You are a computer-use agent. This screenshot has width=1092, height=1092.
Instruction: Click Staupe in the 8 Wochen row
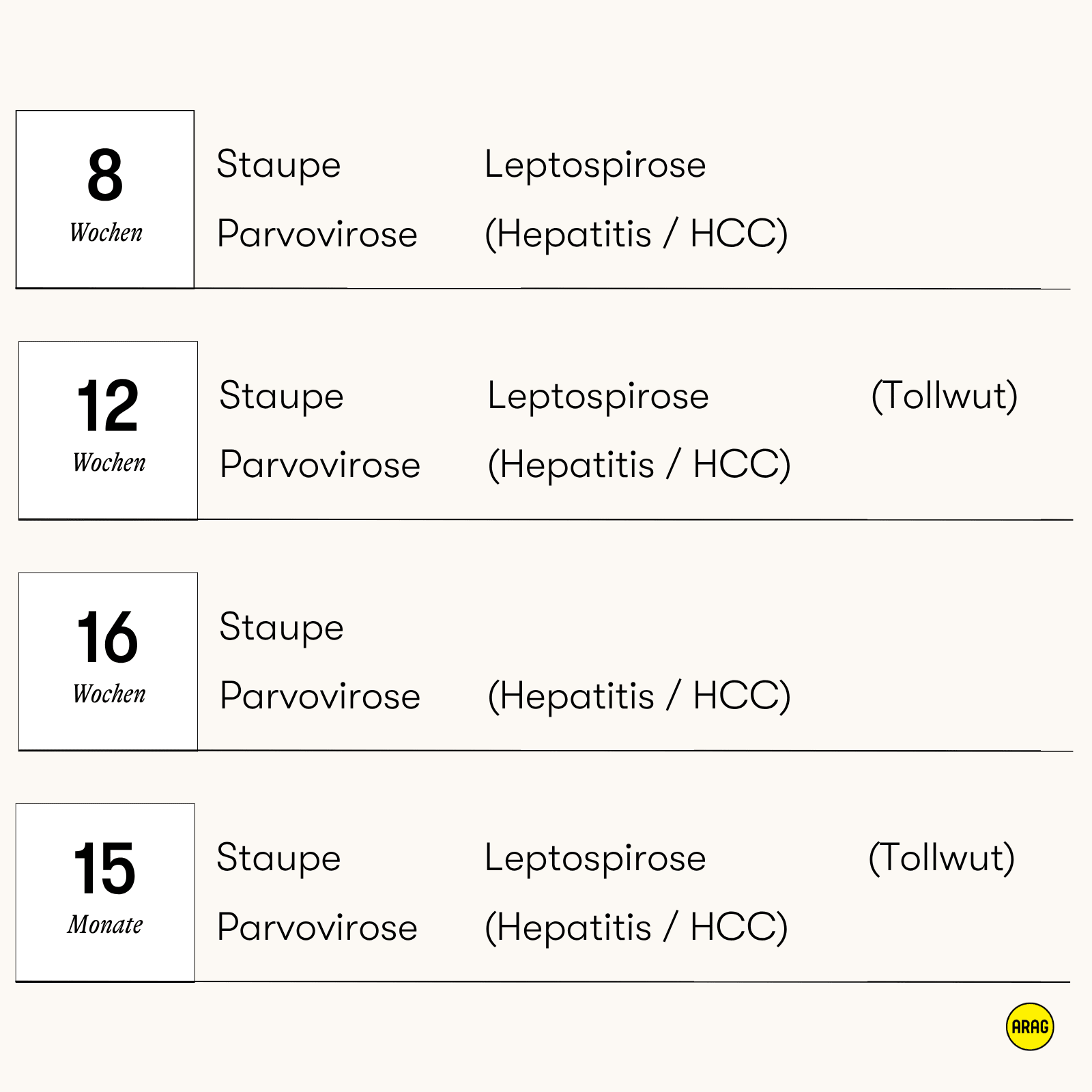(278, 166)
